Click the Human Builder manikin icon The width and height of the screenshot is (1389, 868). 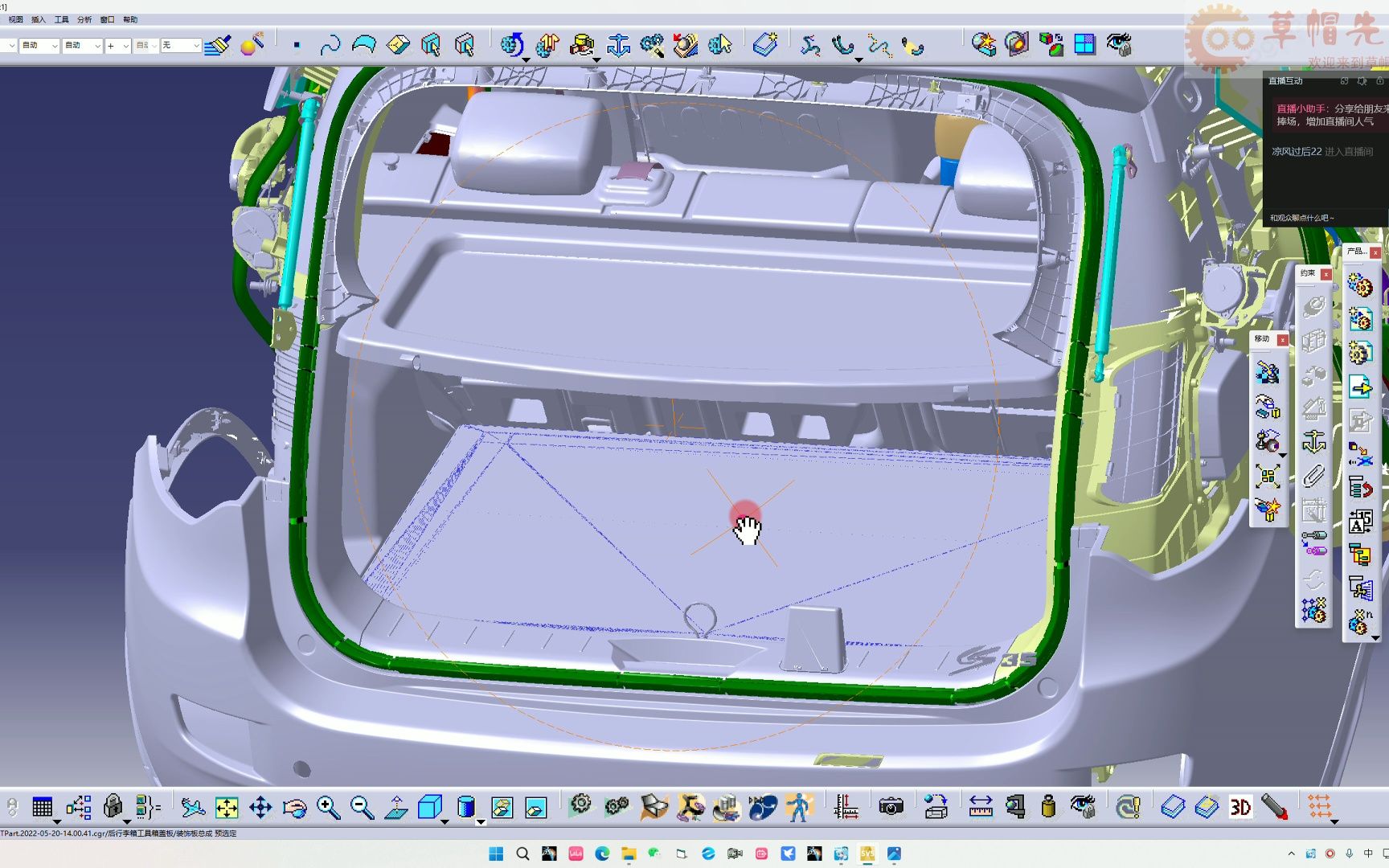point(798,806)
